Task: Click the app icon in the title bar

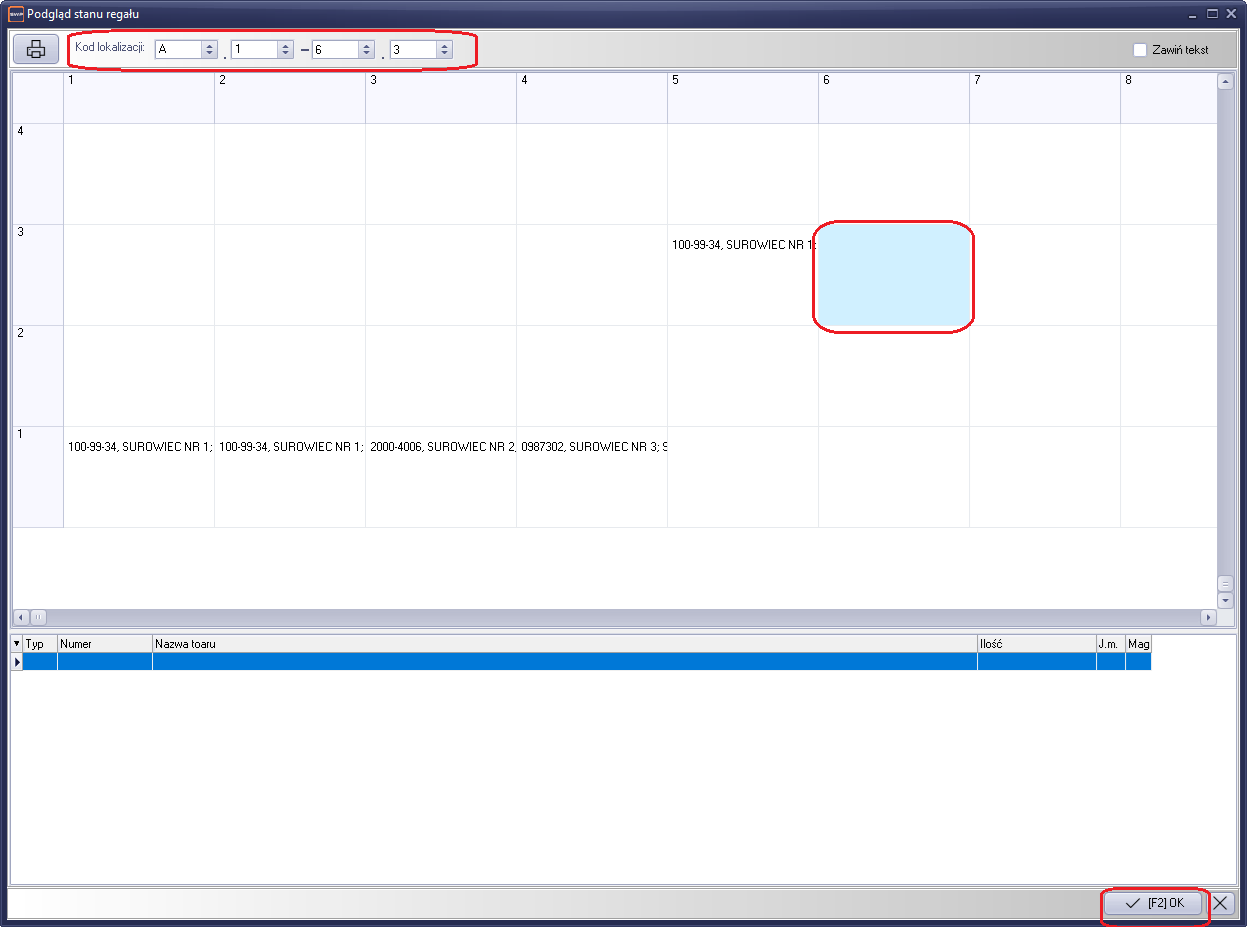Action: coord(15,14)
